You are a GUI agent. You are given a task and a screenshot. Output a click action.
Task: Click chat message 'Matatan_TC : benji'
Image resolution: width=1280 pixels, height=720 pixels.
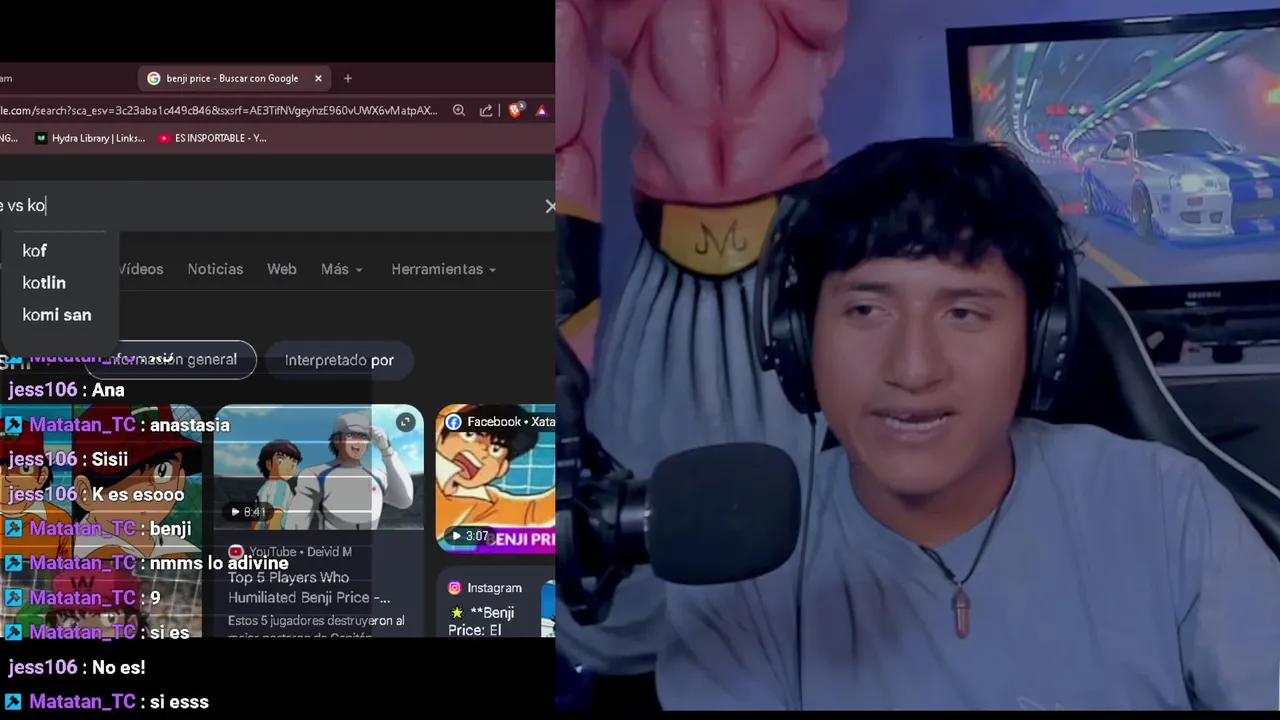tap(98, 528)
